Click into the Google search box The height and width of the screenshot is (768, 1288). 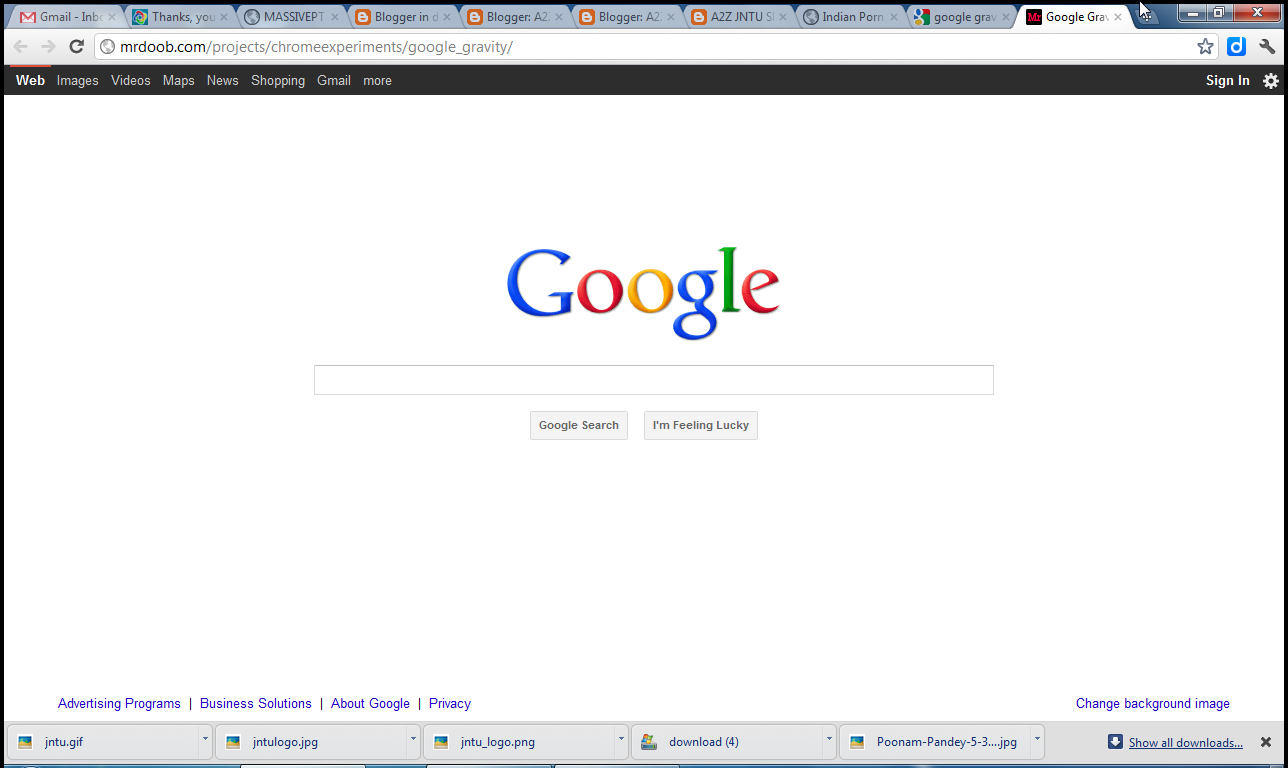click(x=654, y=380)
